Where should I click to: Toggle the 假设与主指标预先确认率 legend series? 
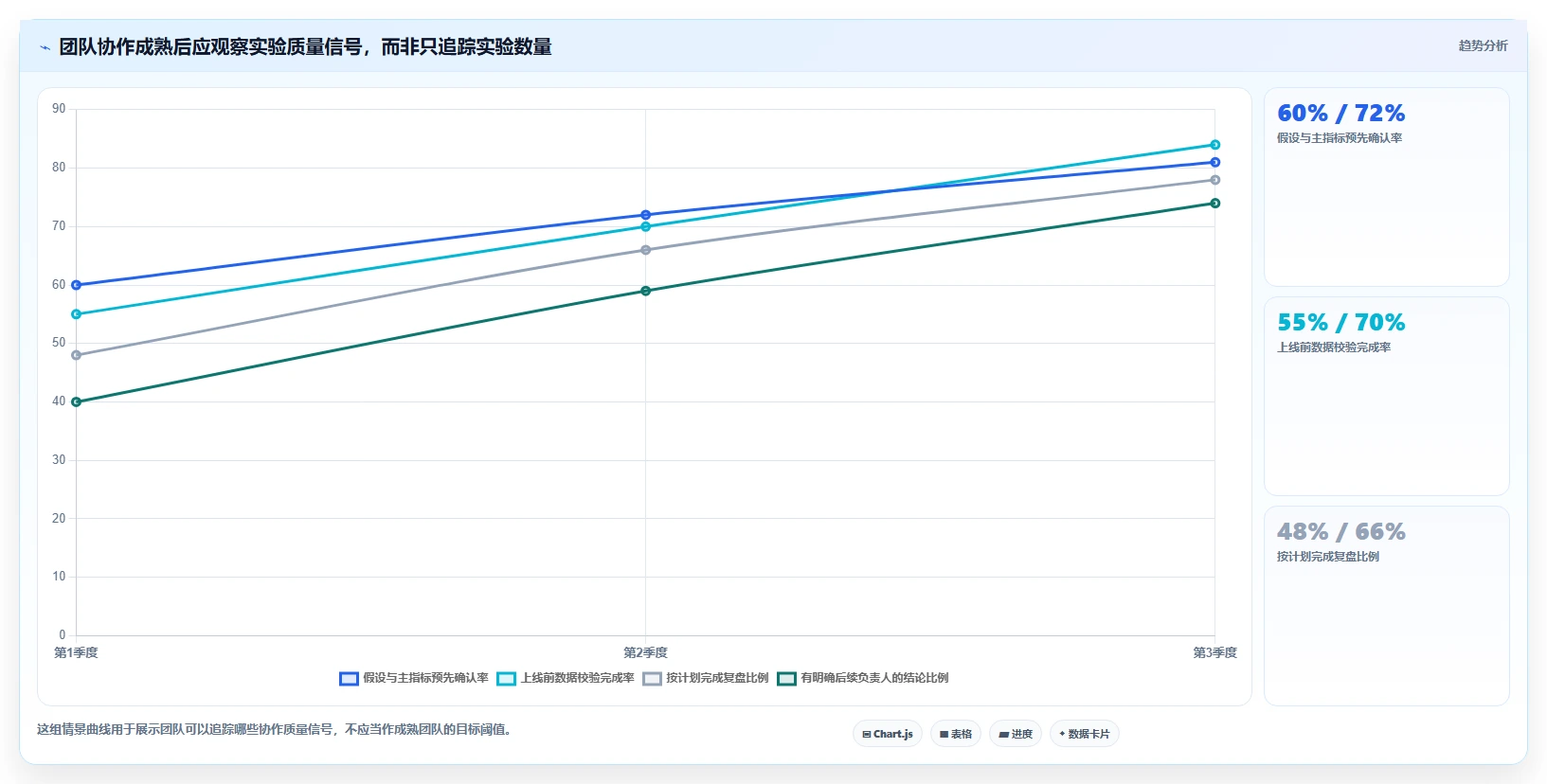coord(414,678)
